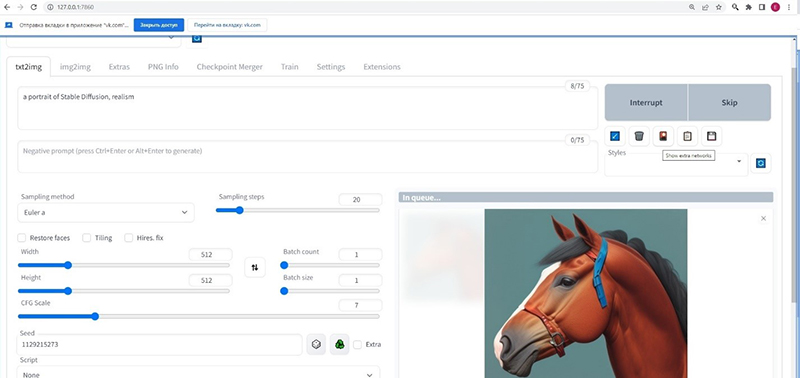The width and height of the screenshot is (800, 378).
Task: Click the Batch count value box
Action: [360, 254]
